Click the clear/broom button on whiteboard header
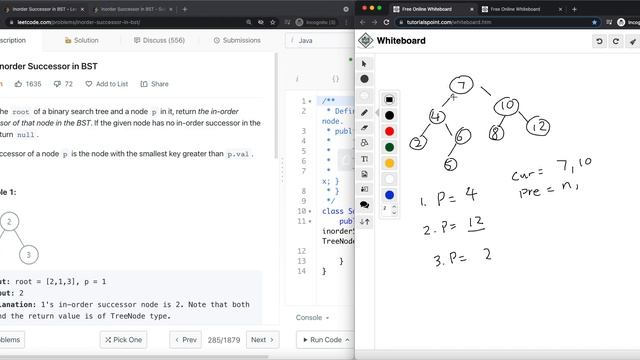640x360 pixels. 633,41
